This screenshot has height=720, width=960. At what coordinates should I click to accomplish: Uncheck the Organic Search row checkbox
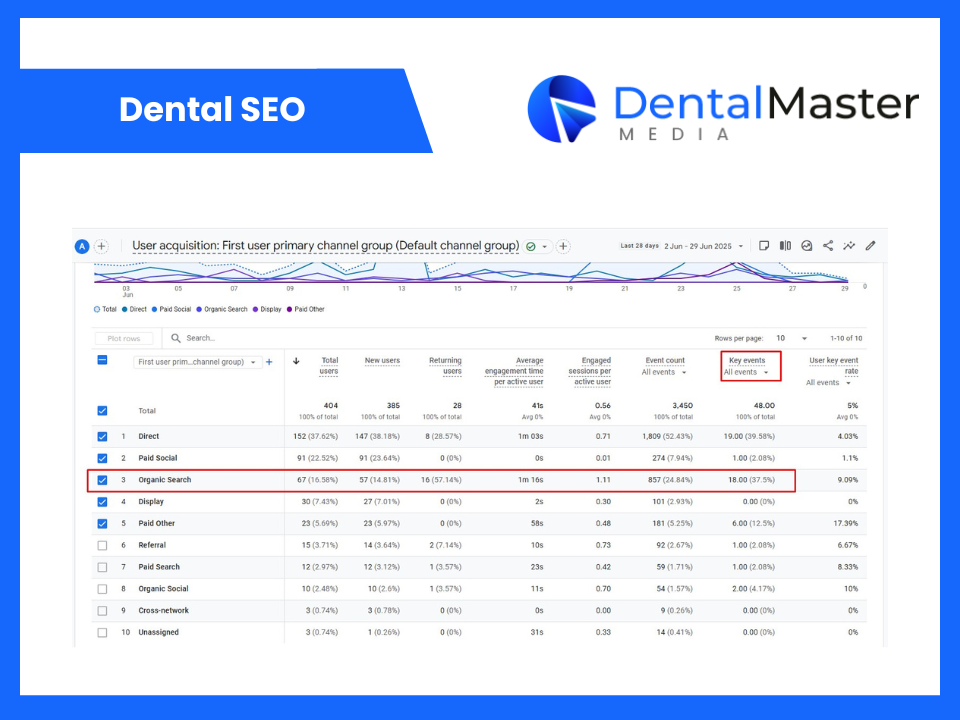102,480
